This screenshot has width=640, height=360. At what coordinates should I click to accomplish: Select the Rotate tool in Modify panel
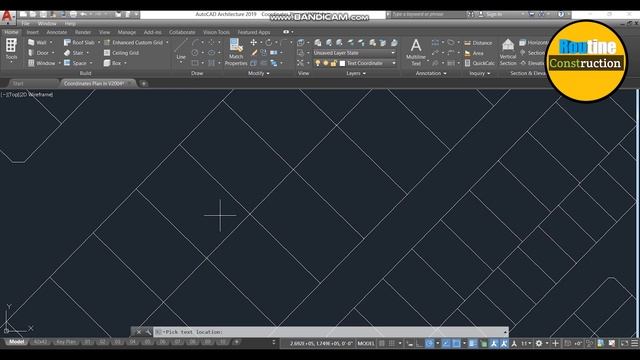tap(268, 42)
